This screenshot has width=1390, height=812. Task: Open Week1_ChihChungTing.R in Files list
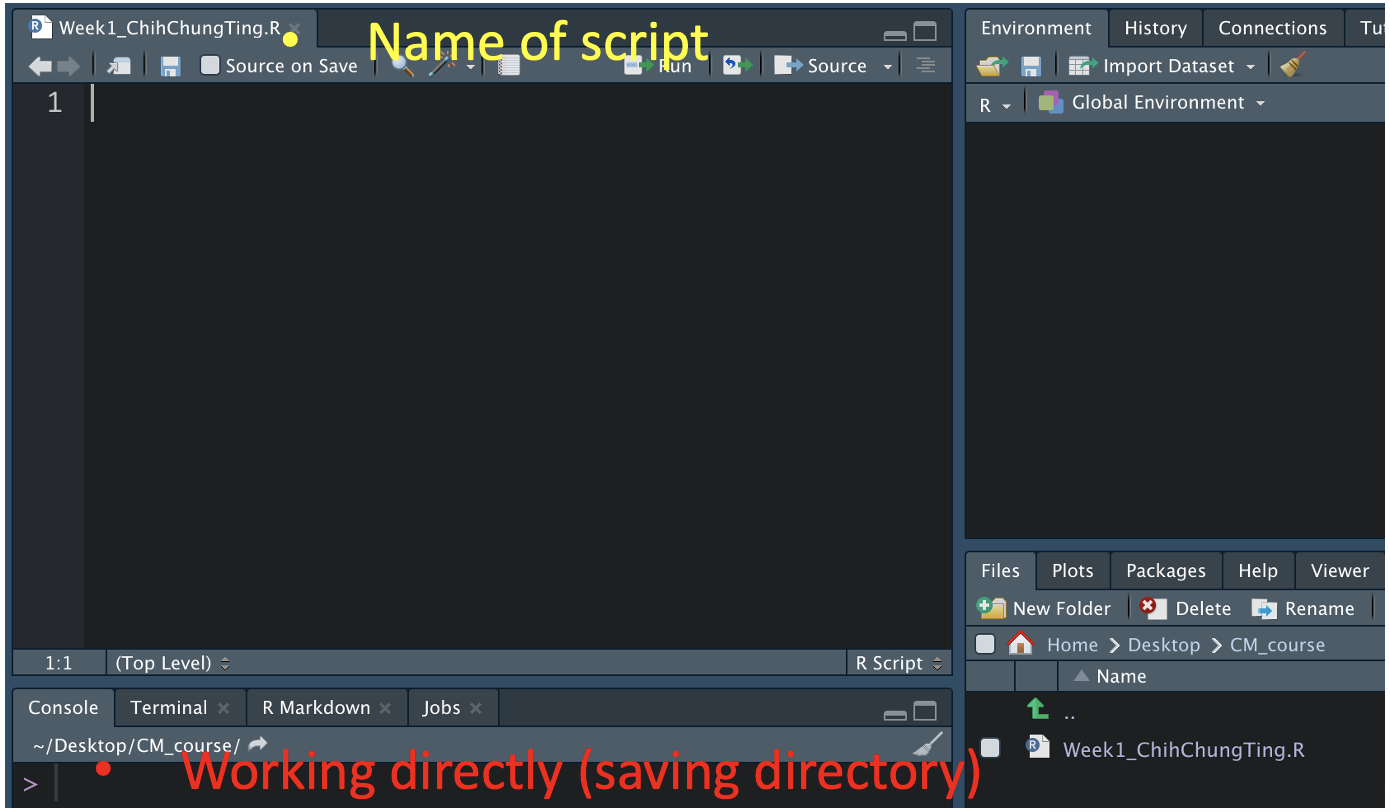[1183, 749]
